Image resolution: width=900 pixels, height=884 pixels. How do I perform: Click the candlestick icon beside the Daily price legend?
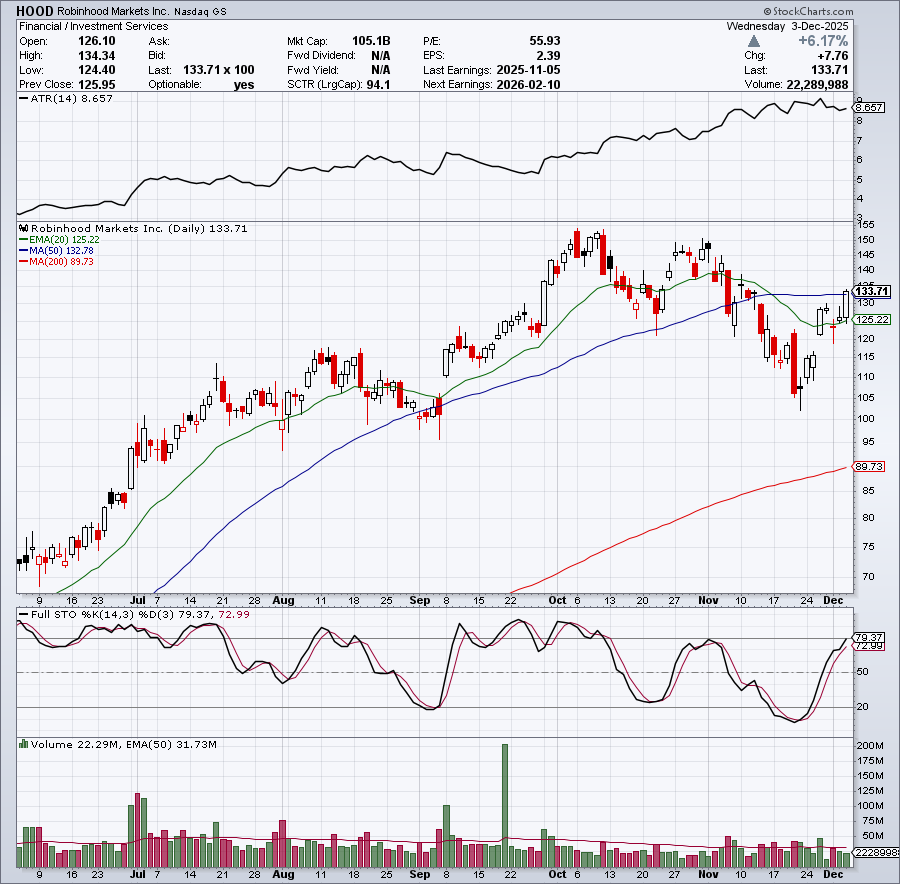click(24, 228)
